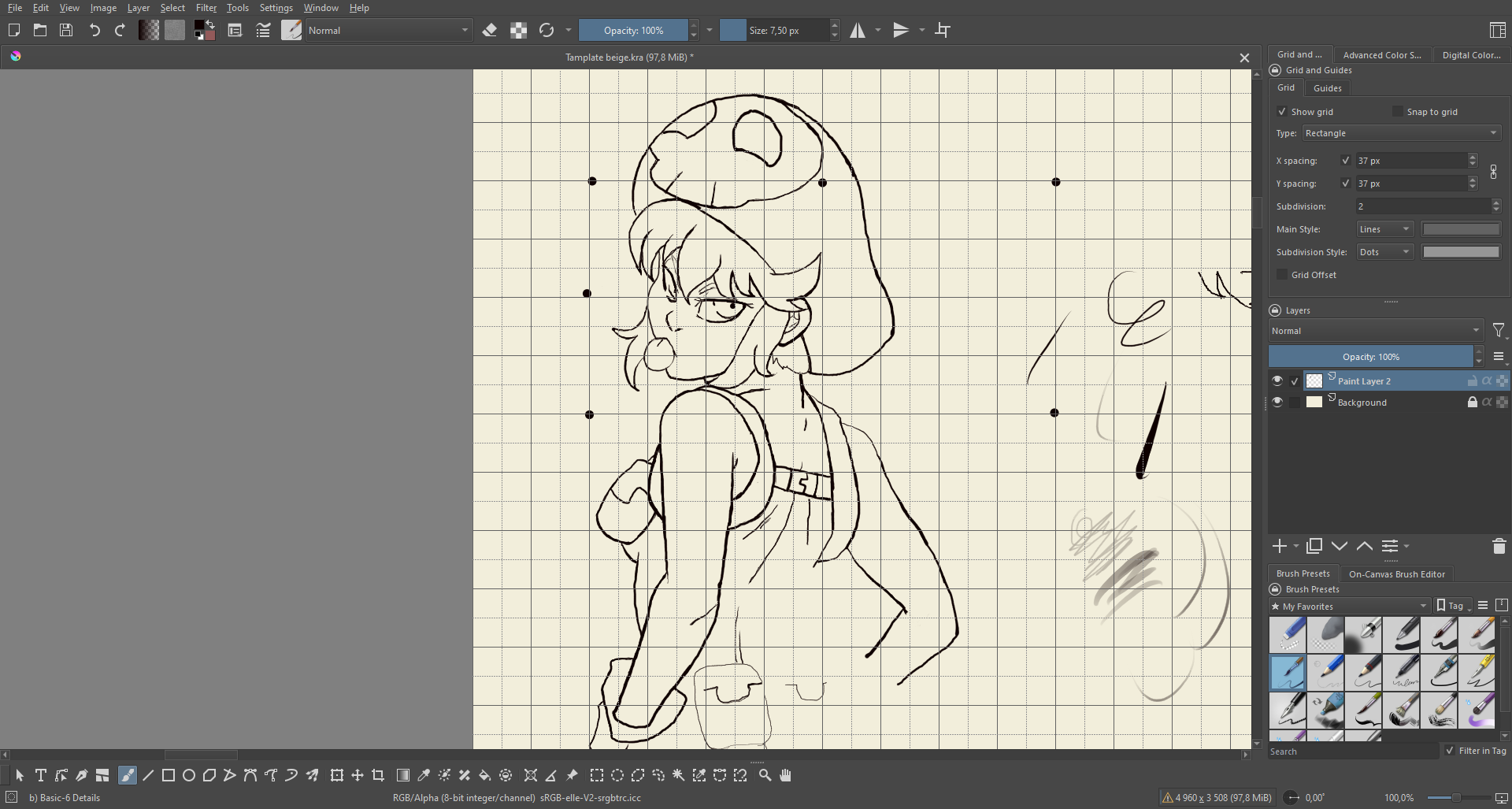Viewport: 1512px width, 809px height.
Task: Open the Main Style dropdown
Action: 1385,229
